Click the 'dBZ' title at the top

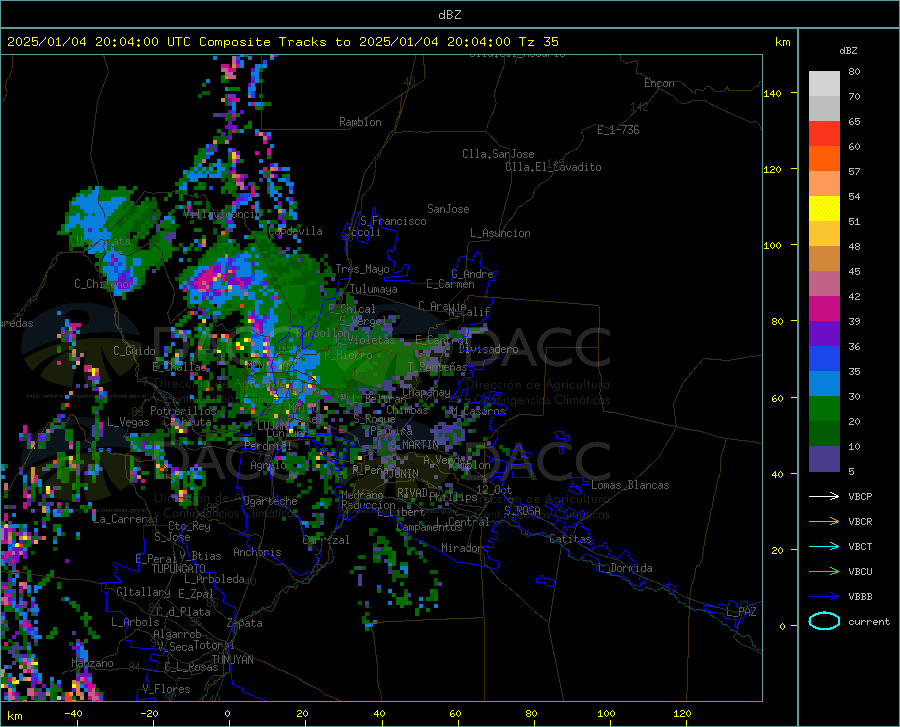(x=449, y=14)
